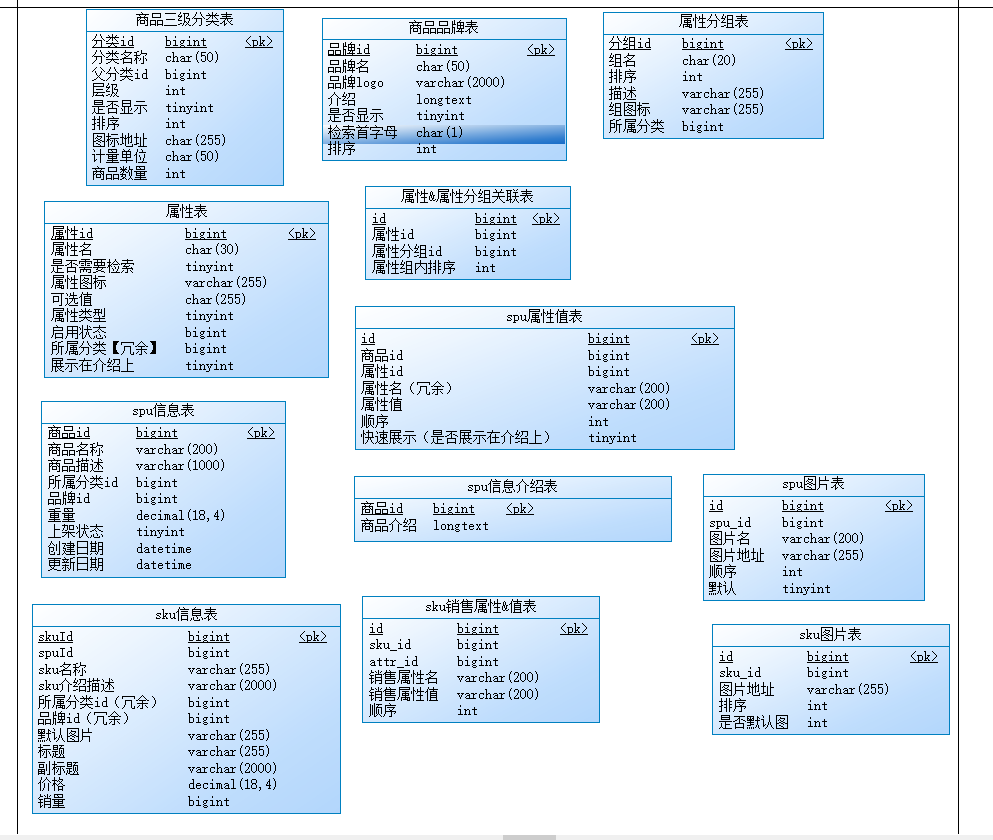The height and width of the screenshot is (840, 993).
Task: Select the 所属分类id（冗余） row
Action: pyautogui.click(x=186, y=703)
